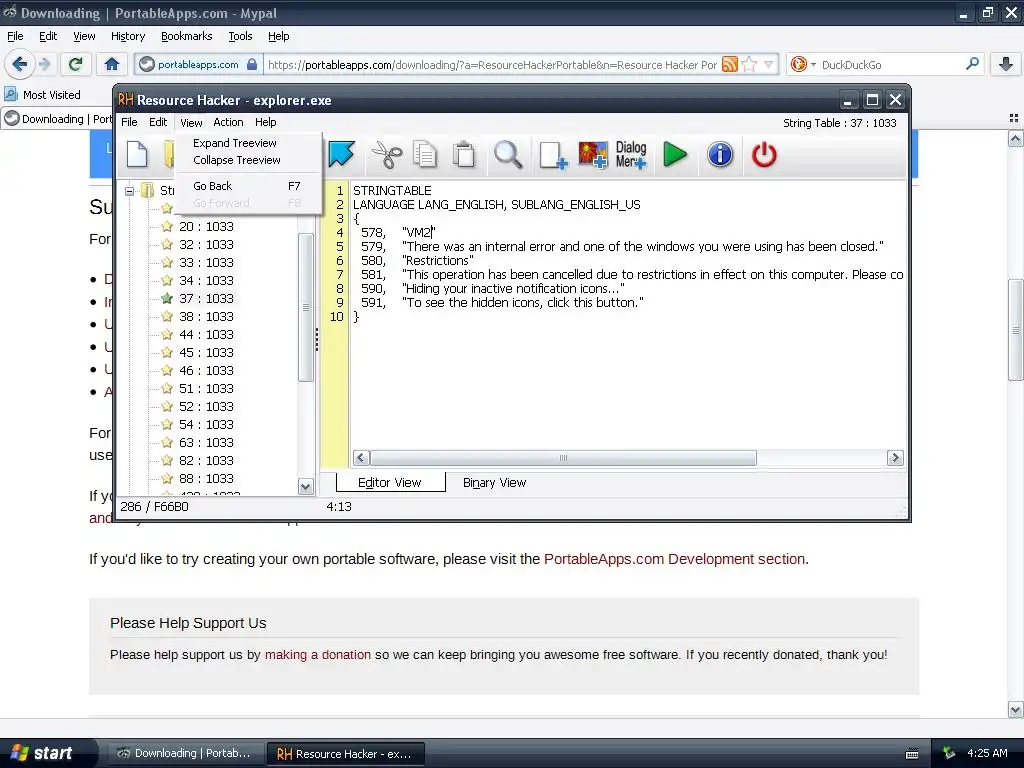Click the magnifying glass Find icon
The height and width of the screenshot is (768, 1024).
click(508, 155)
